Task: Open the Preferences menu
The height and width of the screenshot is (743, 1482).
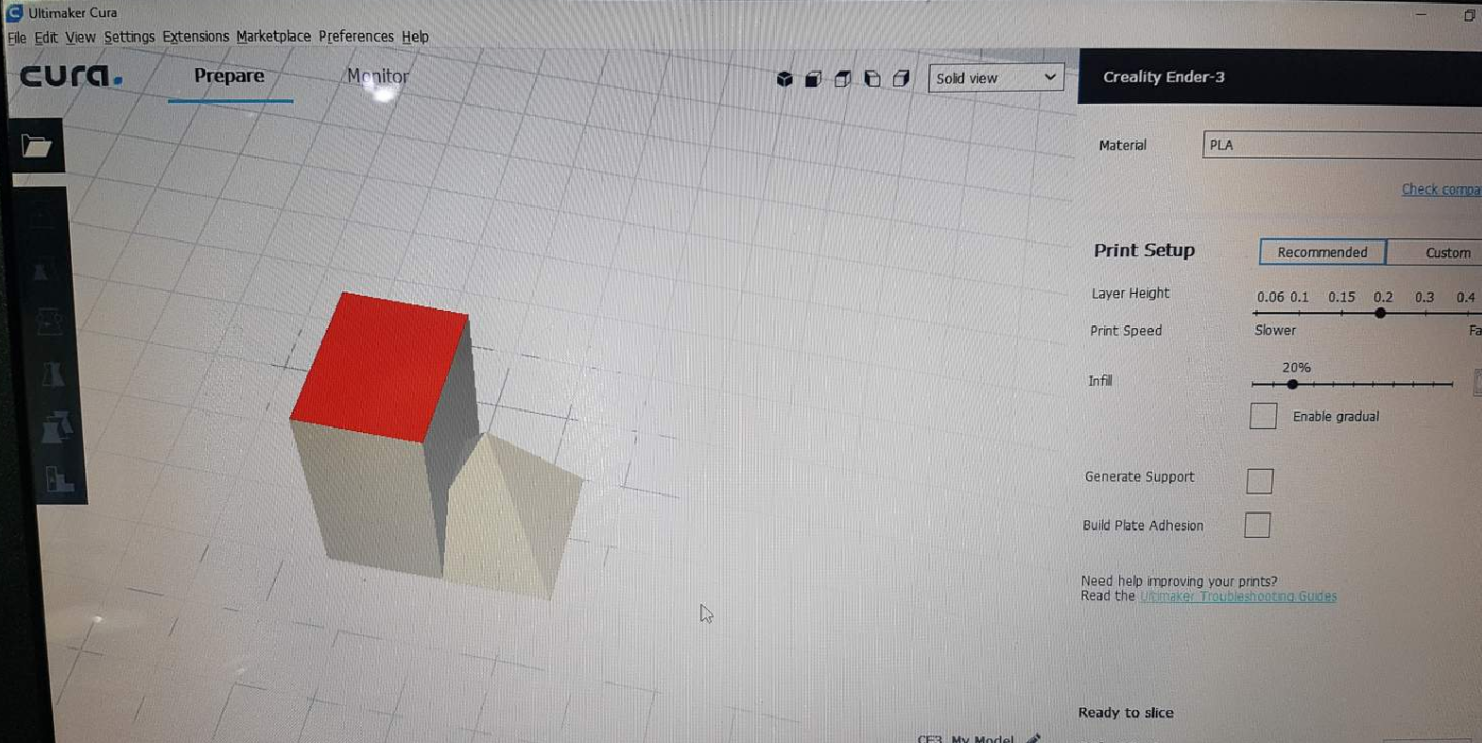Action: (356, 37)
